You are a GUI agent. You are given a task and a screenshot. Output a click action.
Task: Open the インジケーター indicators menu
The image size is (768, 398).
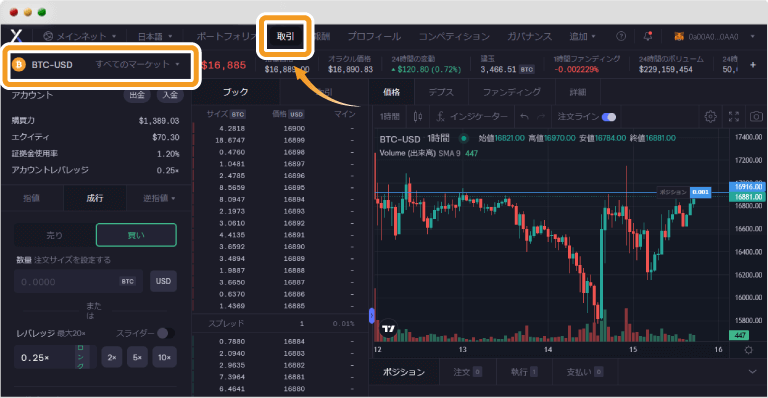[x=473, y=117]
